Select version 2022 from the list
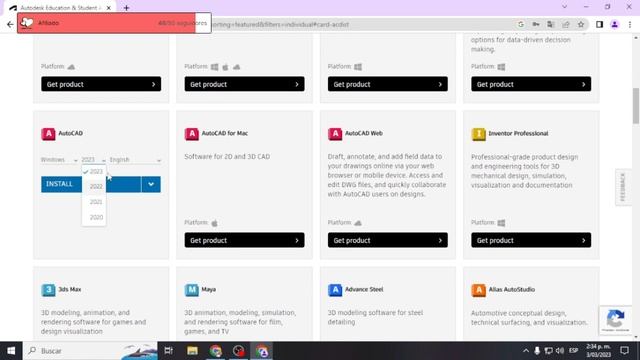 pos(94,187)
